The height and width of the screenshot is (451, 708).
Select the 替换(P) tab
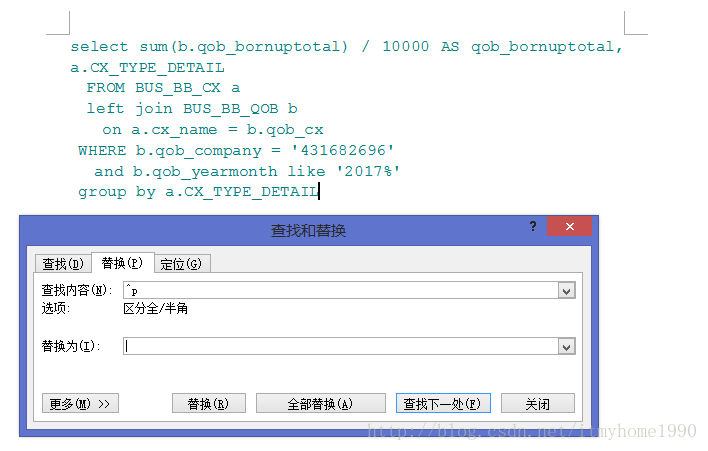pyautogui.click(x=122, y=263)
